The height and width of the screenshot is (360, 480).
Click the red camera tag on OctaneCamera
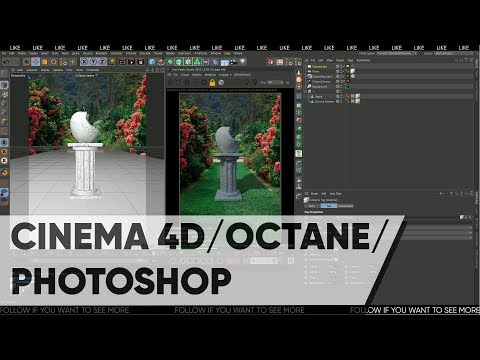coord(347,81)
